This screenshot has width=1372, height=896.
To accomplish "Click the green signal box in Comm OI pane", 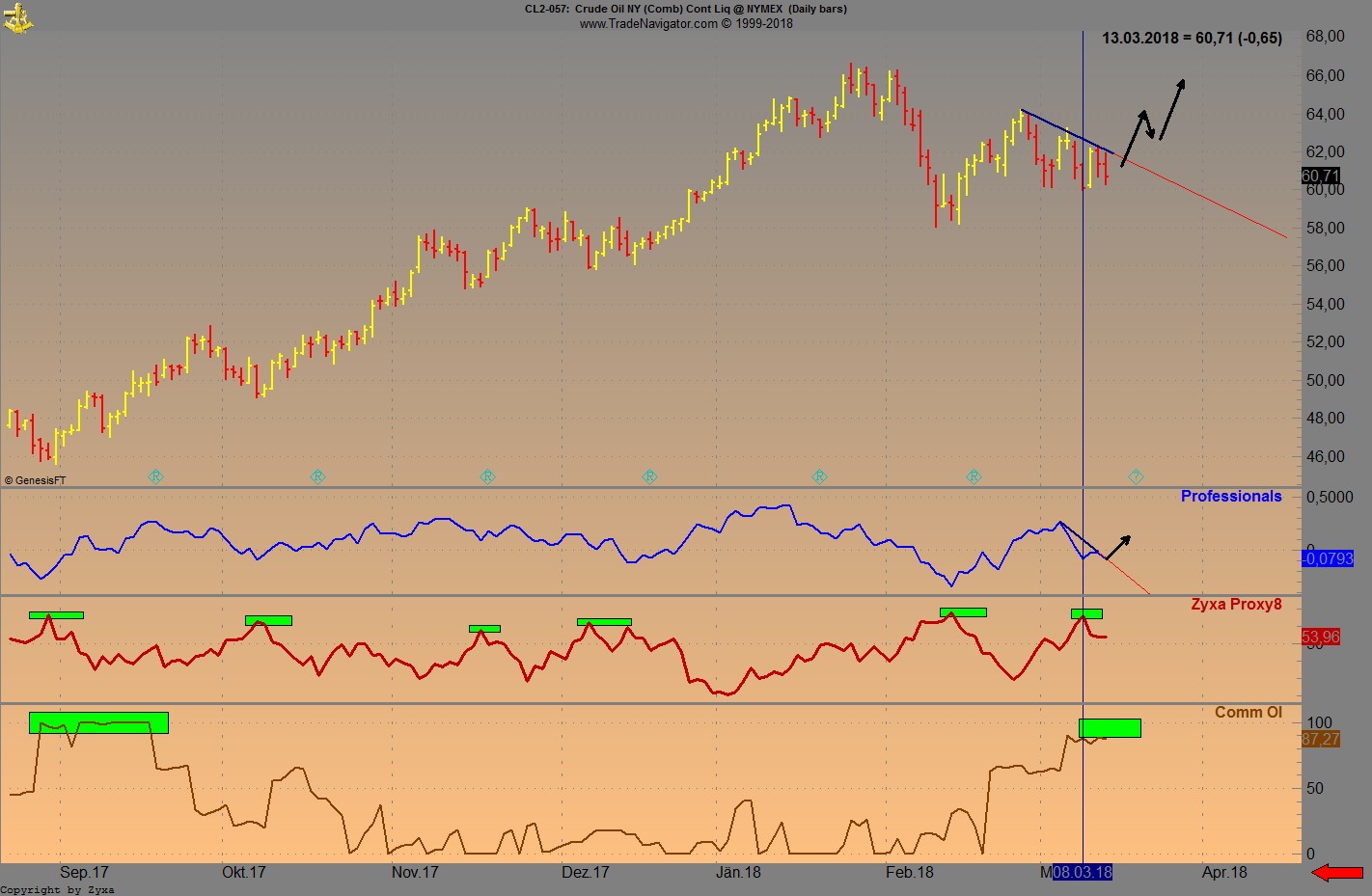I will click(x=1108, y=728).
